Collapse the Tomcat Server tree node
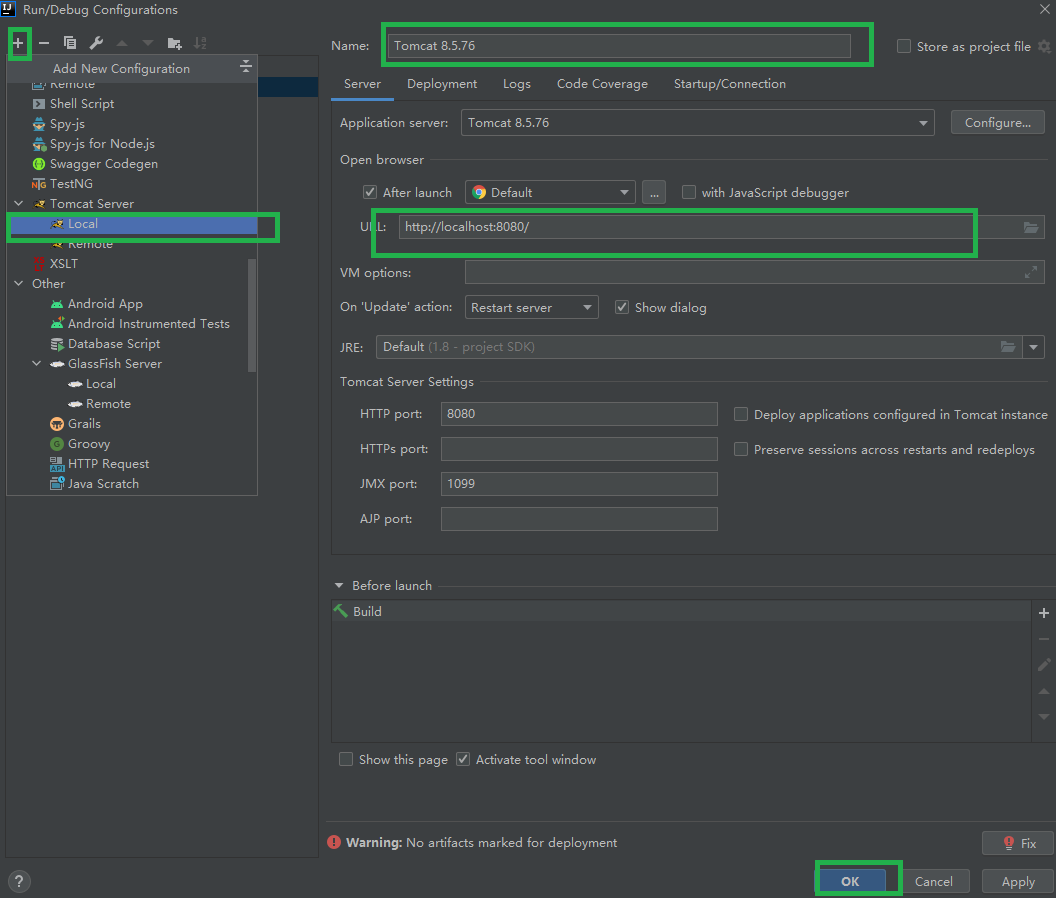The image size is (1056, 898). coord(19,203)
